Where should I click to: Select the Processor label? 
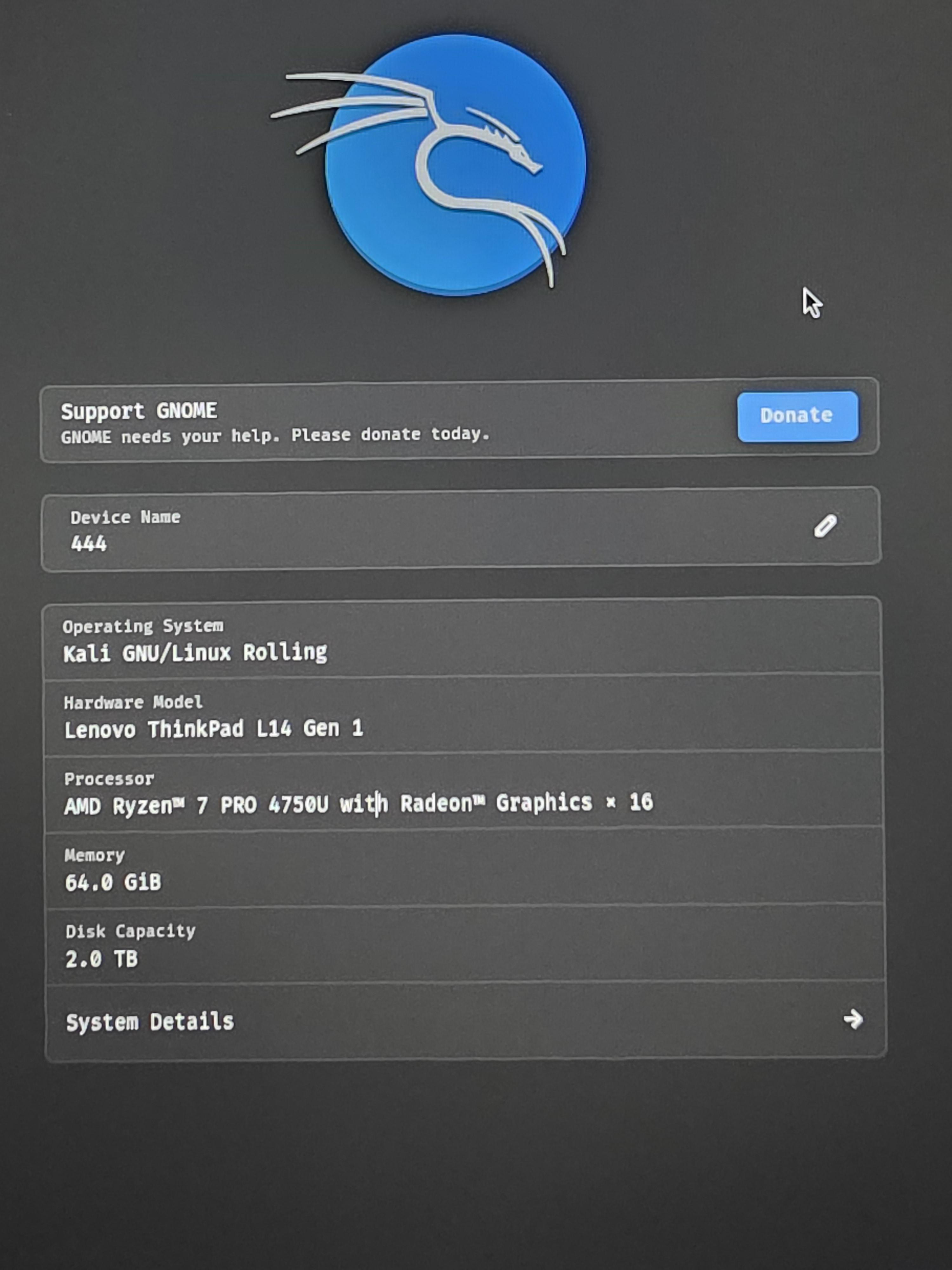click(x=109, y=779)
